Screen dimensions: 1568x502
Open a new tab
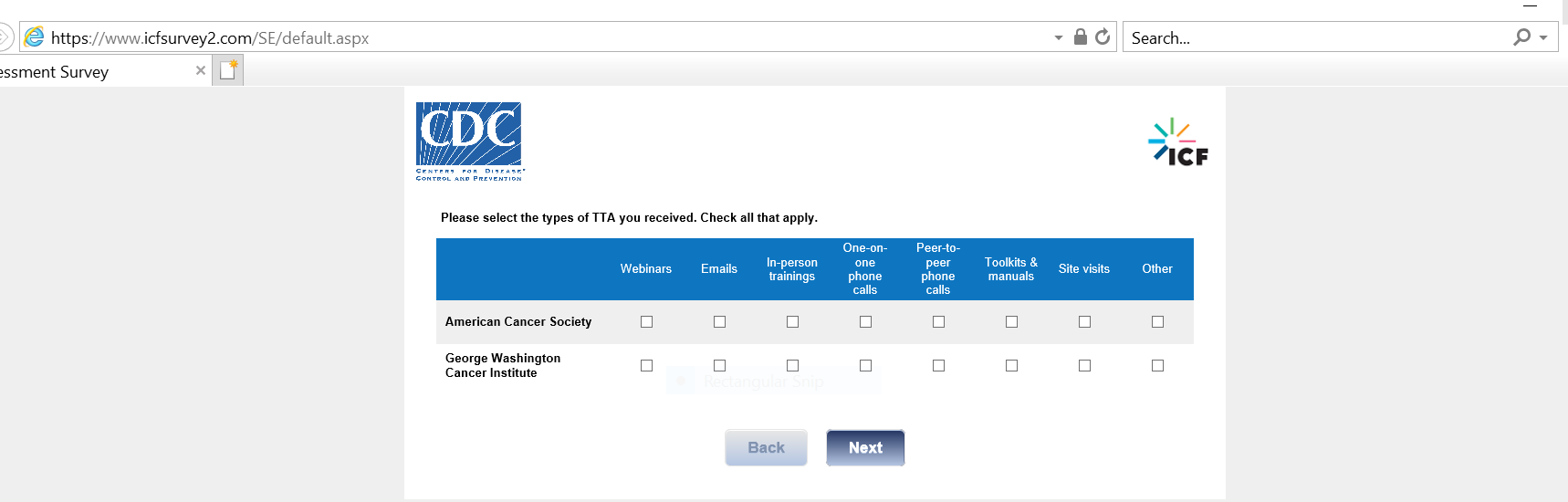[x=228, y=70]
